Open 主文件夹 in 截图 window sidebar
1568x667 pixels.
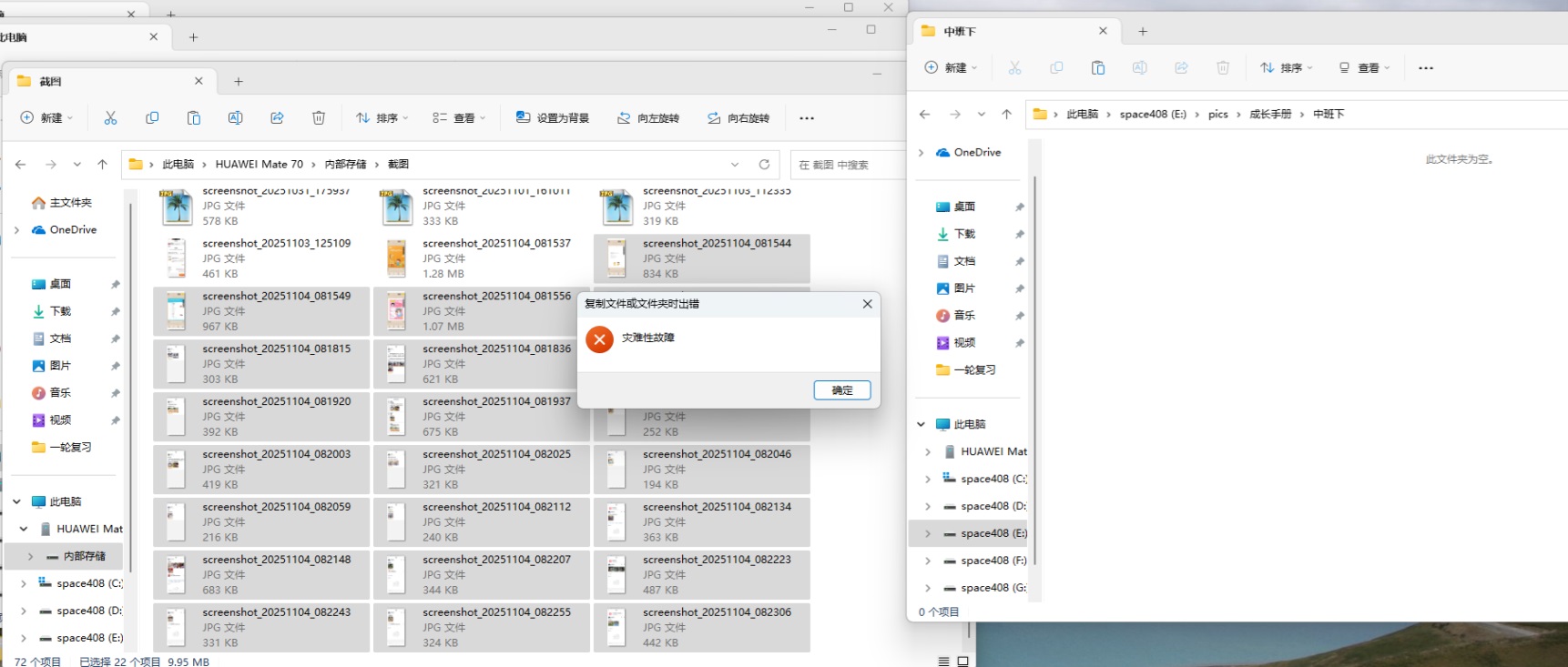coord(62,202)
